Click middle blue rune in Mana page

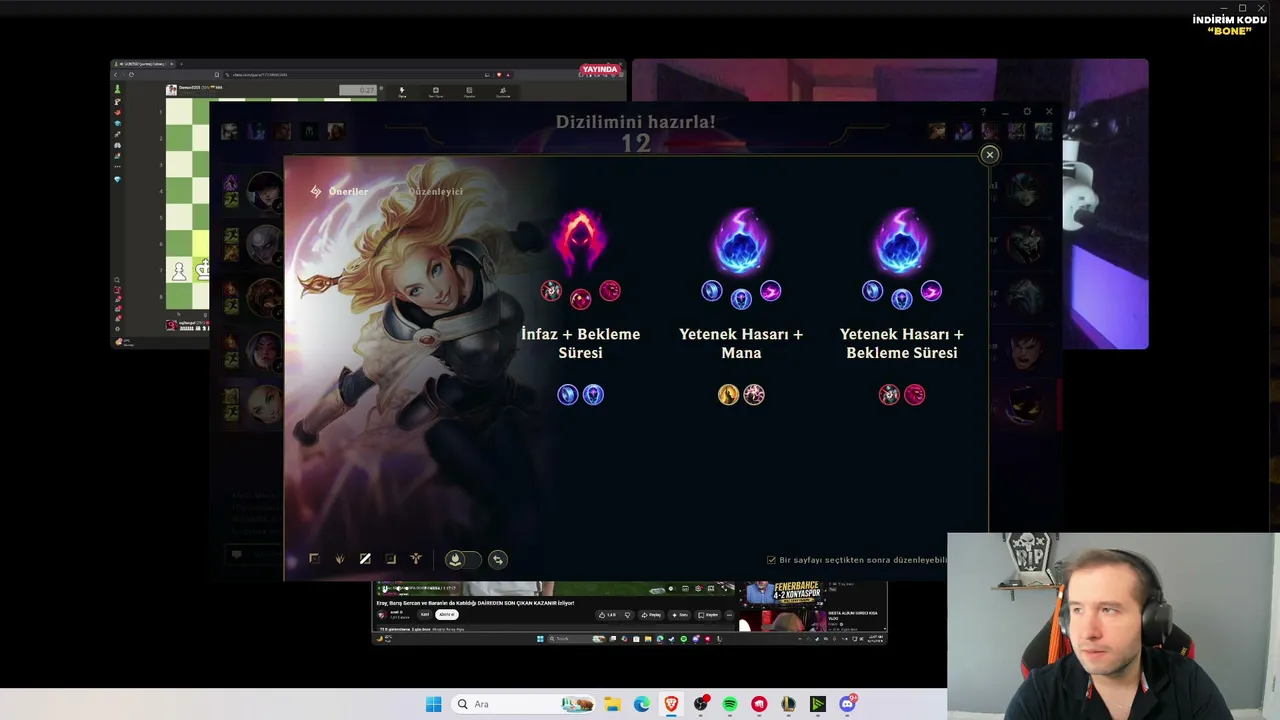point(741,299)
